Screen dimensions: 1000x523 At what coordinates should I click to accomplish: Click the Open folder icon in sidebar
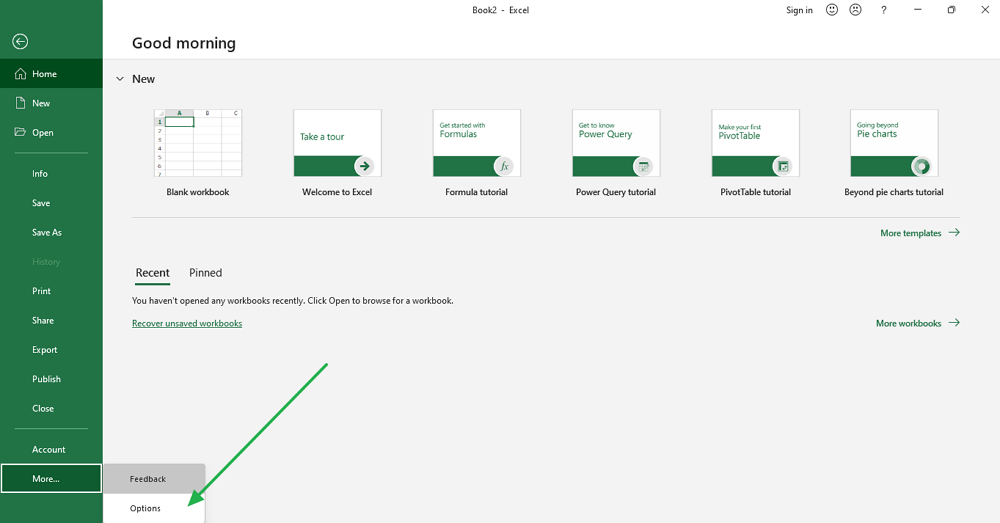pos(20,132)
